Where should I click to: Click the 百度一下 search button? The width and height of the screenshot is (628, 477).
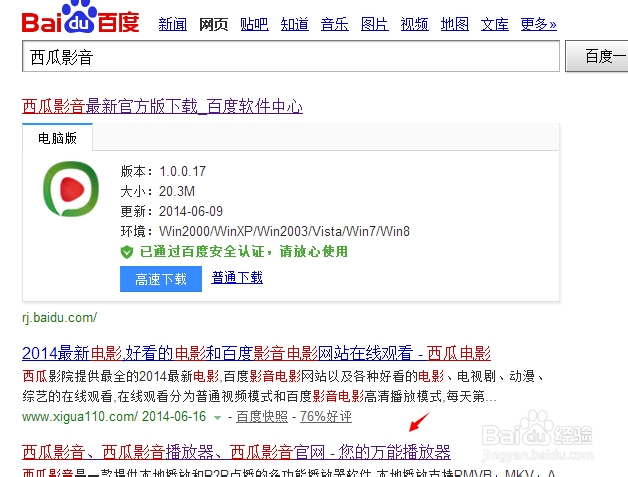[597, 56]
